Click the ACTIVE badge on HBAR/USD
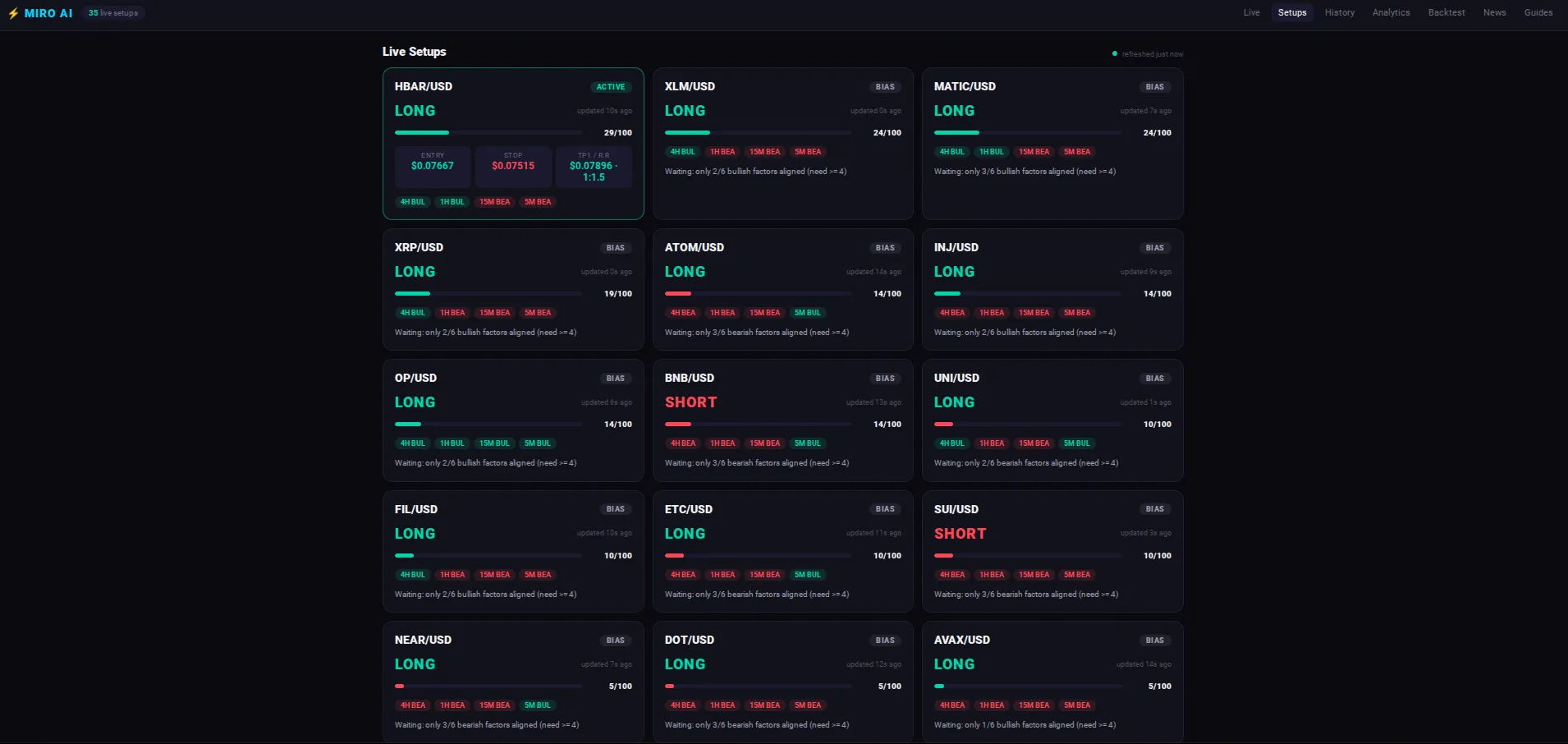Screen dimensions: 1568x744 click(x=610, y=87)
